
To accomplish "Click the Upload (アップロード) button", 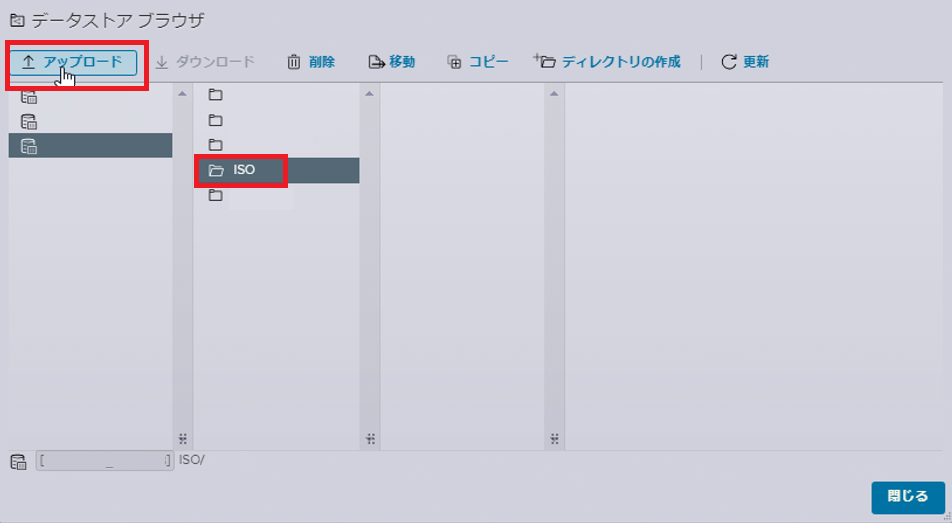I will pos(73,62).
